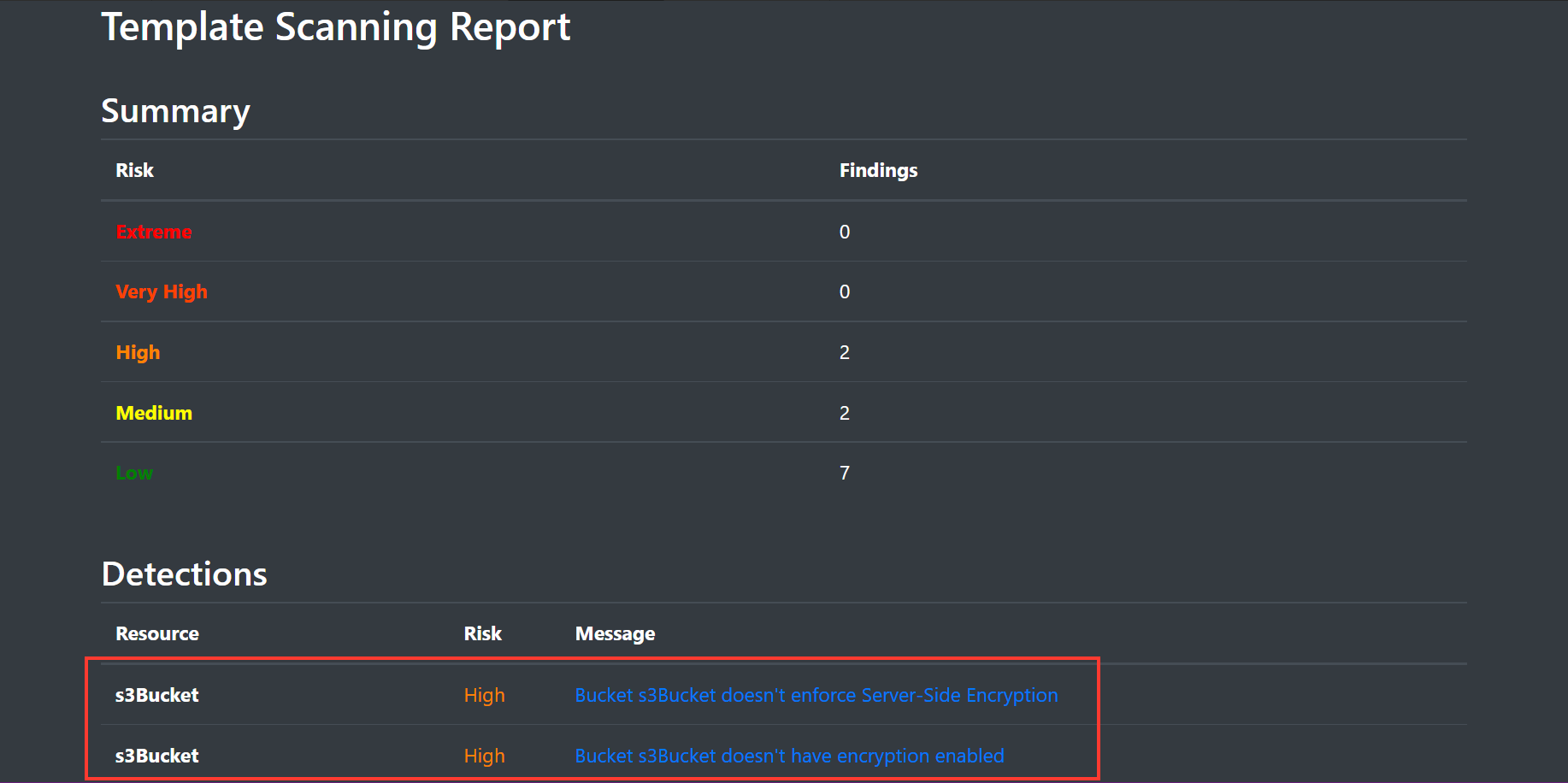Select the second s3Bucket resource name

[x=157, y=756]
